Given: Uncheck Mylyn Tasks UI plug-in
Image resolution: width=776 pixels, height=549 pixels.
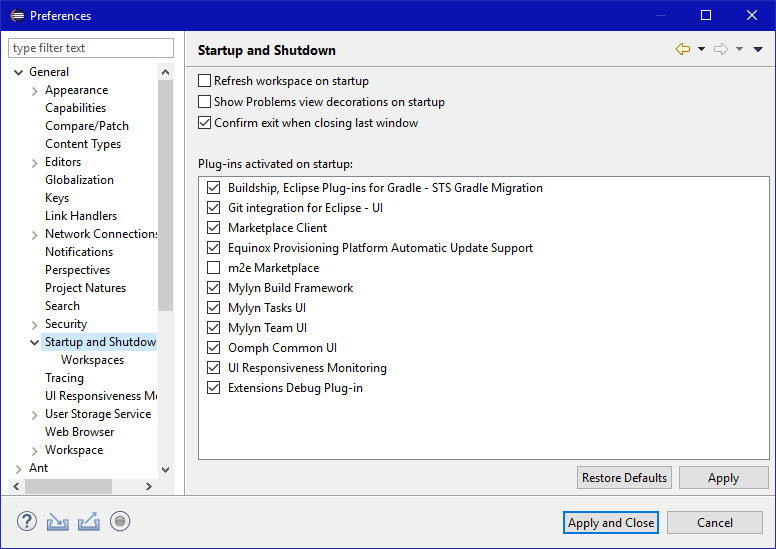Looking at the screenshot, I should pyautogui.click(x=213, y=307).
